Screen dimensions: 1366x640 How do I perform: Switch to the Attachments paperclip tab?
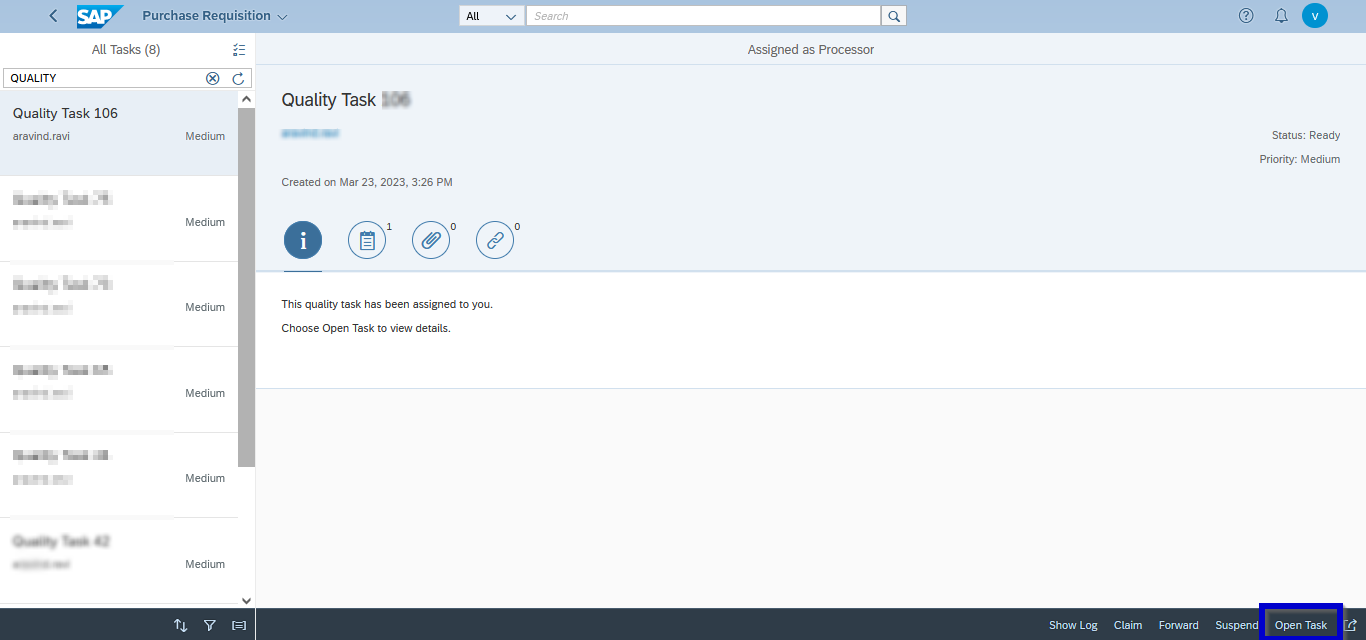point(431,239)
